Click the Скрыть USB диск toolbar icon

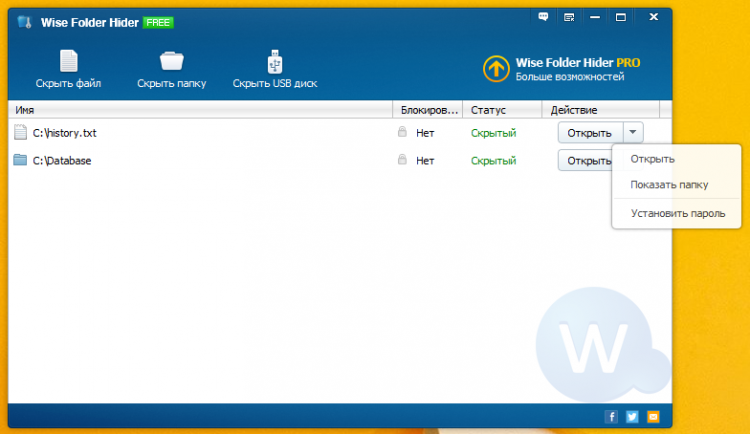(x=275, y=61)
